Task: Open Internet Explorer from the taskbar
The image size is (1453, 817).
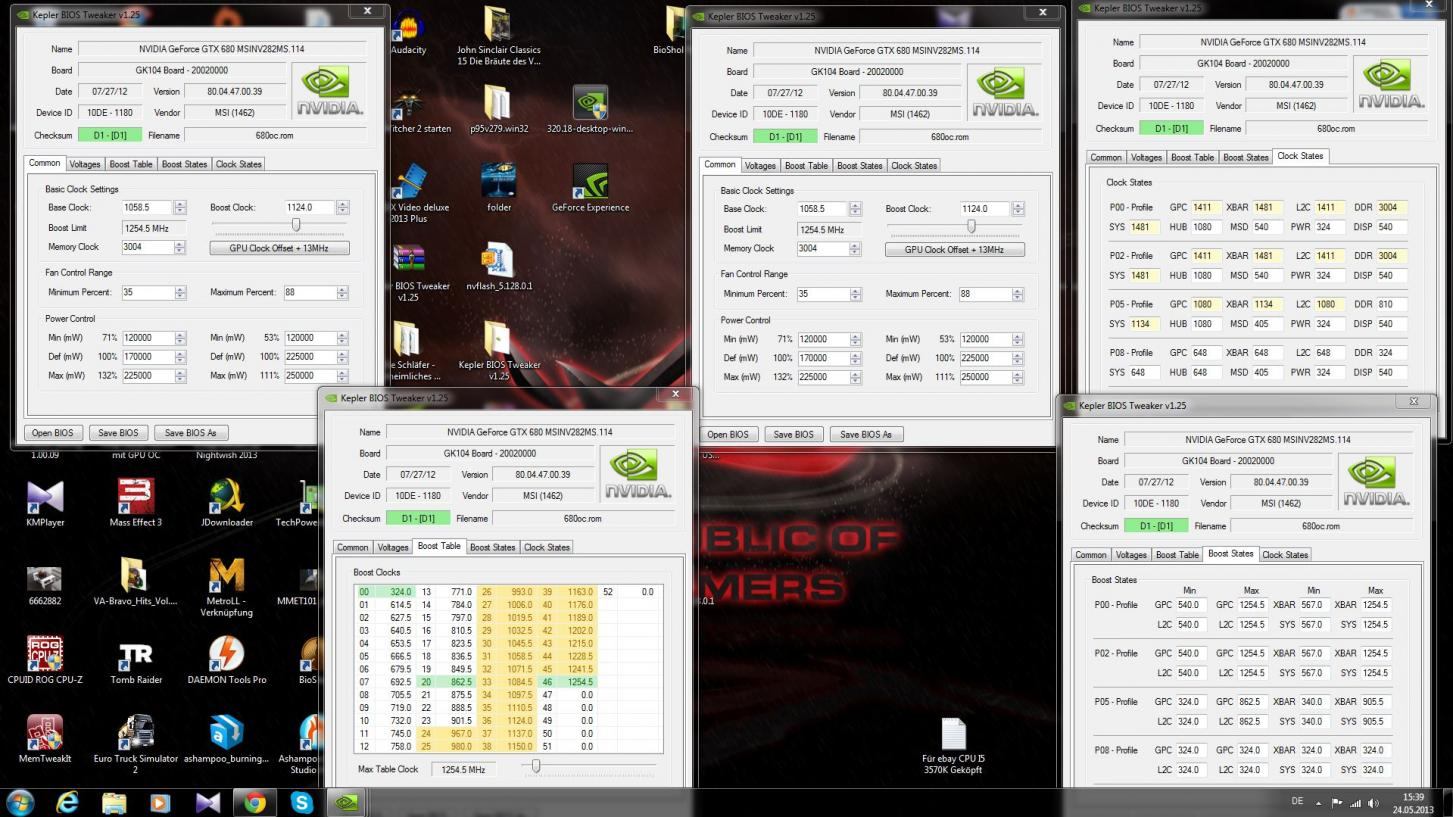Action: click(67, 802)
